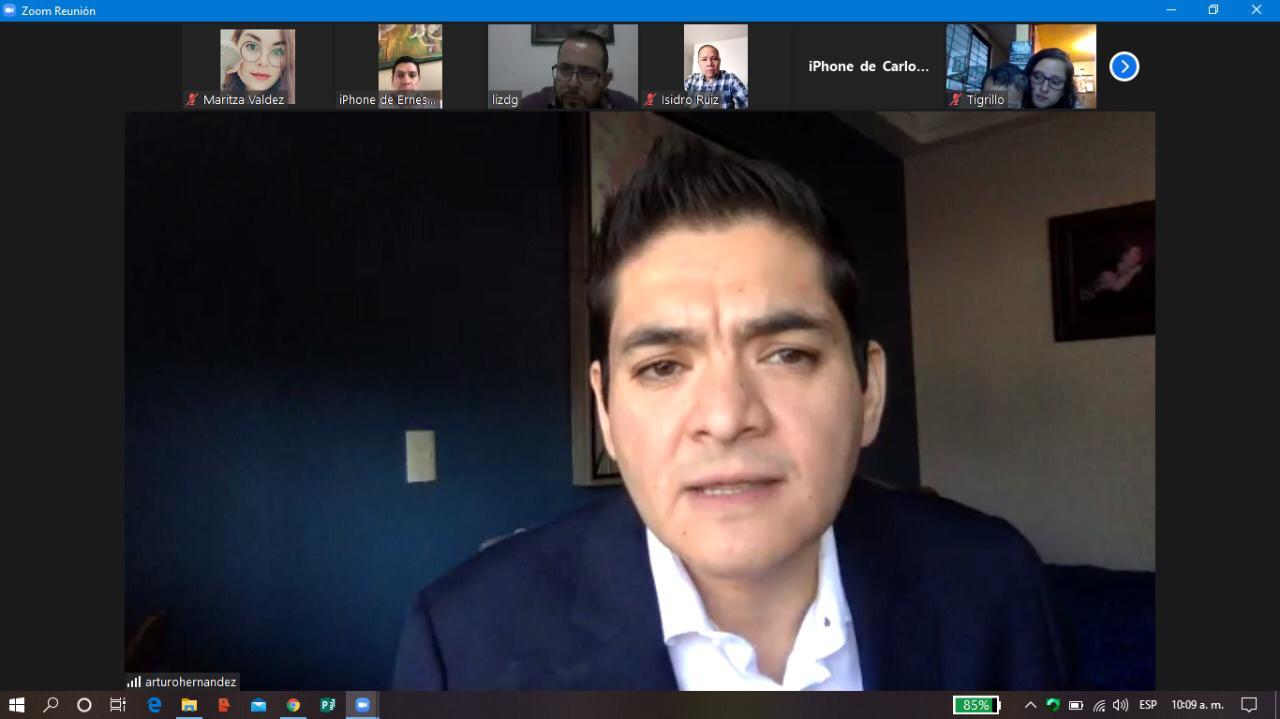This screenshot has height=719, width=1280.
Task: Click the 10:09 a. m. clock
Action: pos(1197,705)
